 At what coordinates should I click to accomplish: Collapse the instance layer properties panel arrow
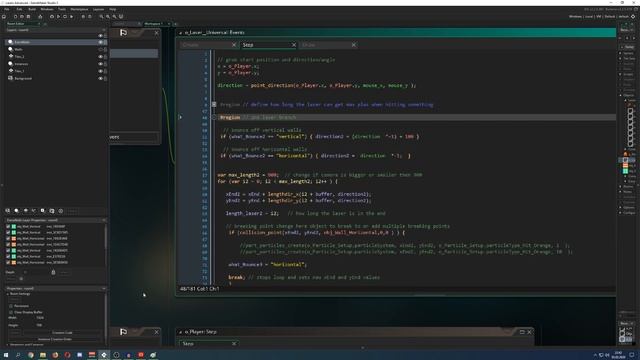click(x=104, y=220)
